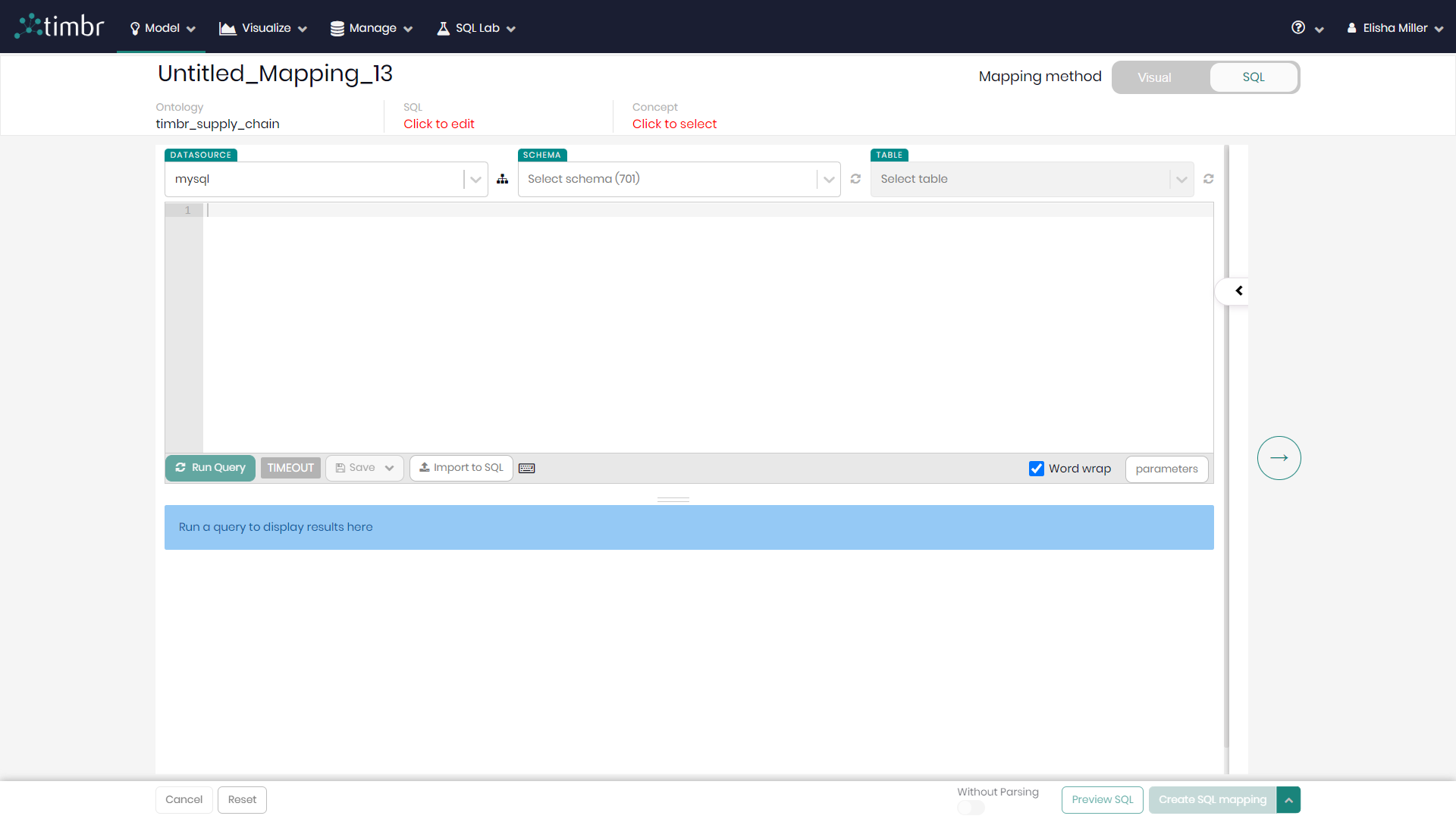This screenshot has width=1456, height=819.
Task: Uncheck the Word wrap checkbox
Action: [1037, 469]
